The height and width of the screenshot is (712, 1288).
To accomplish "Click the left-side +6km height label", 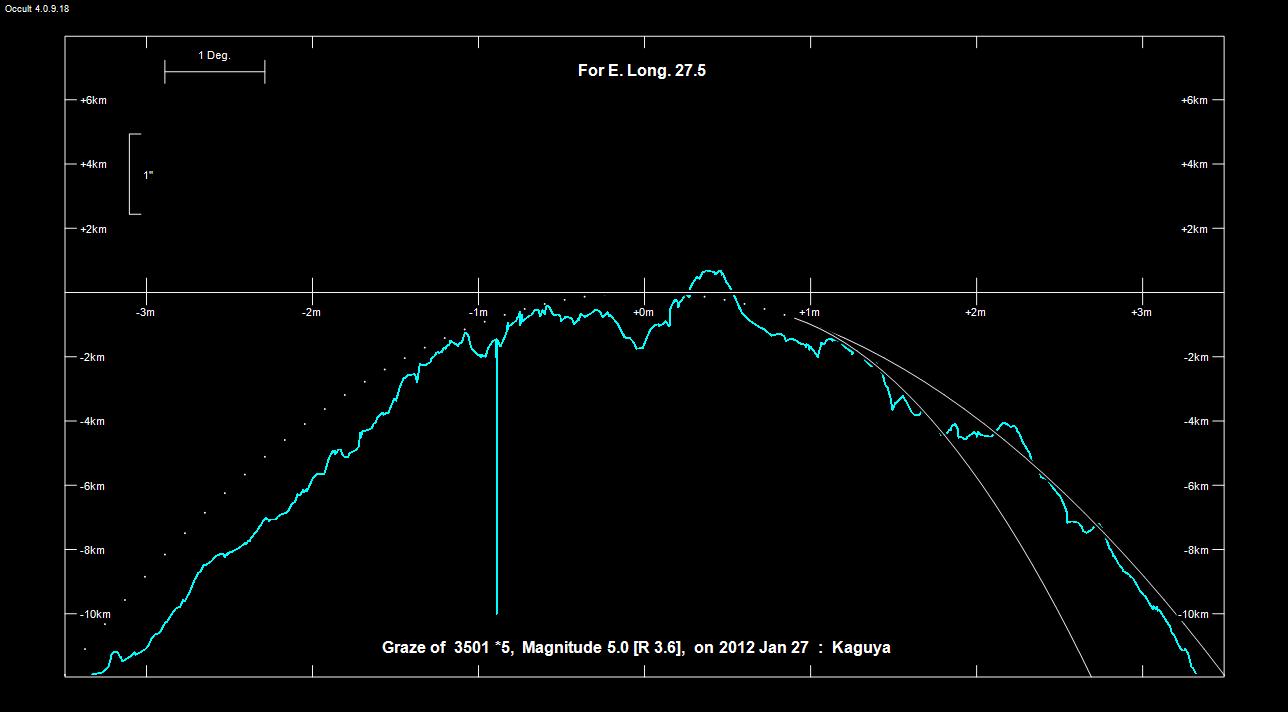I will tap(93, 101).
